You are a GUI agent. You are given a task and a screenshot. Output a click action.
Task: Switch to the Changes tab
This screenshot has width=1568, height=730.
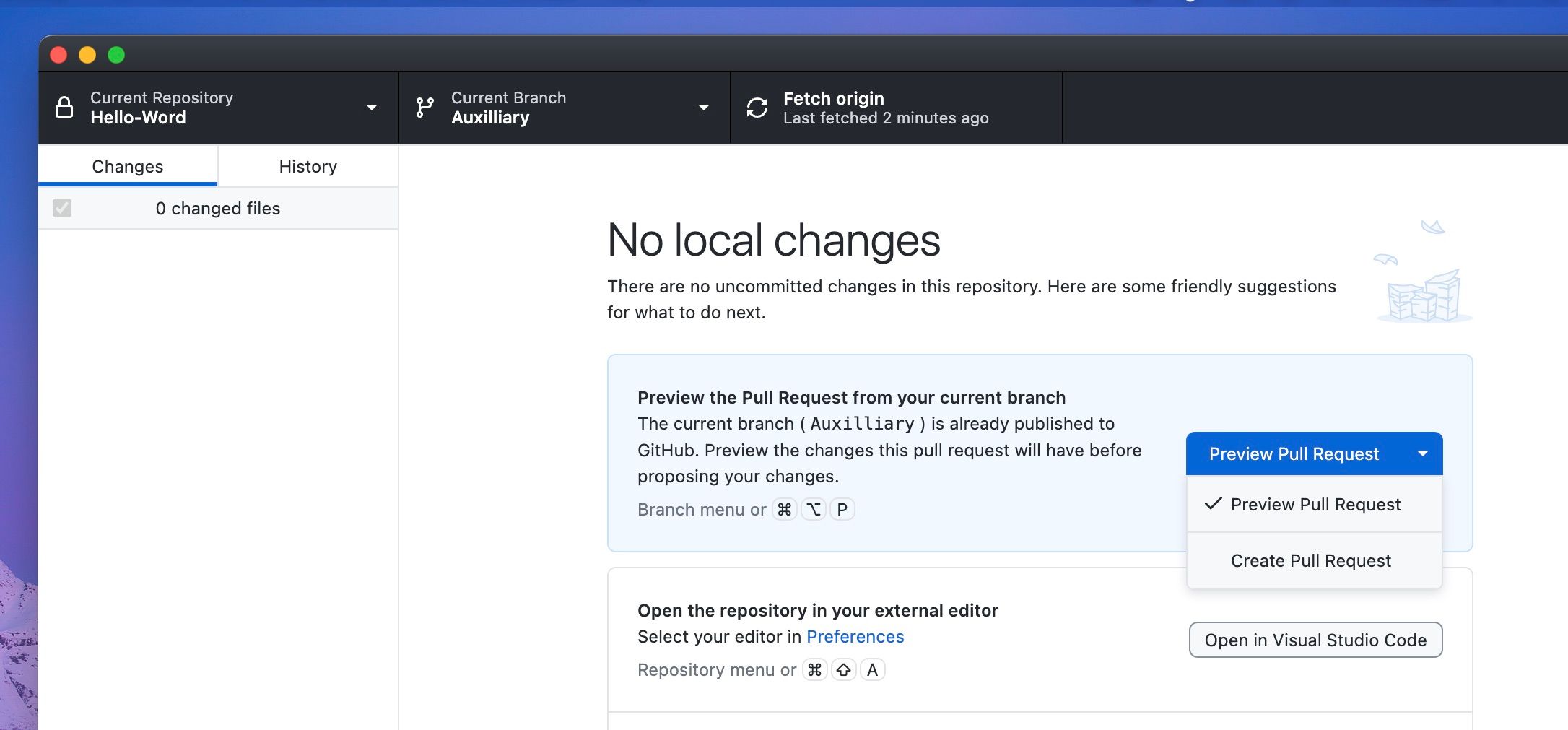pos(127,166)
